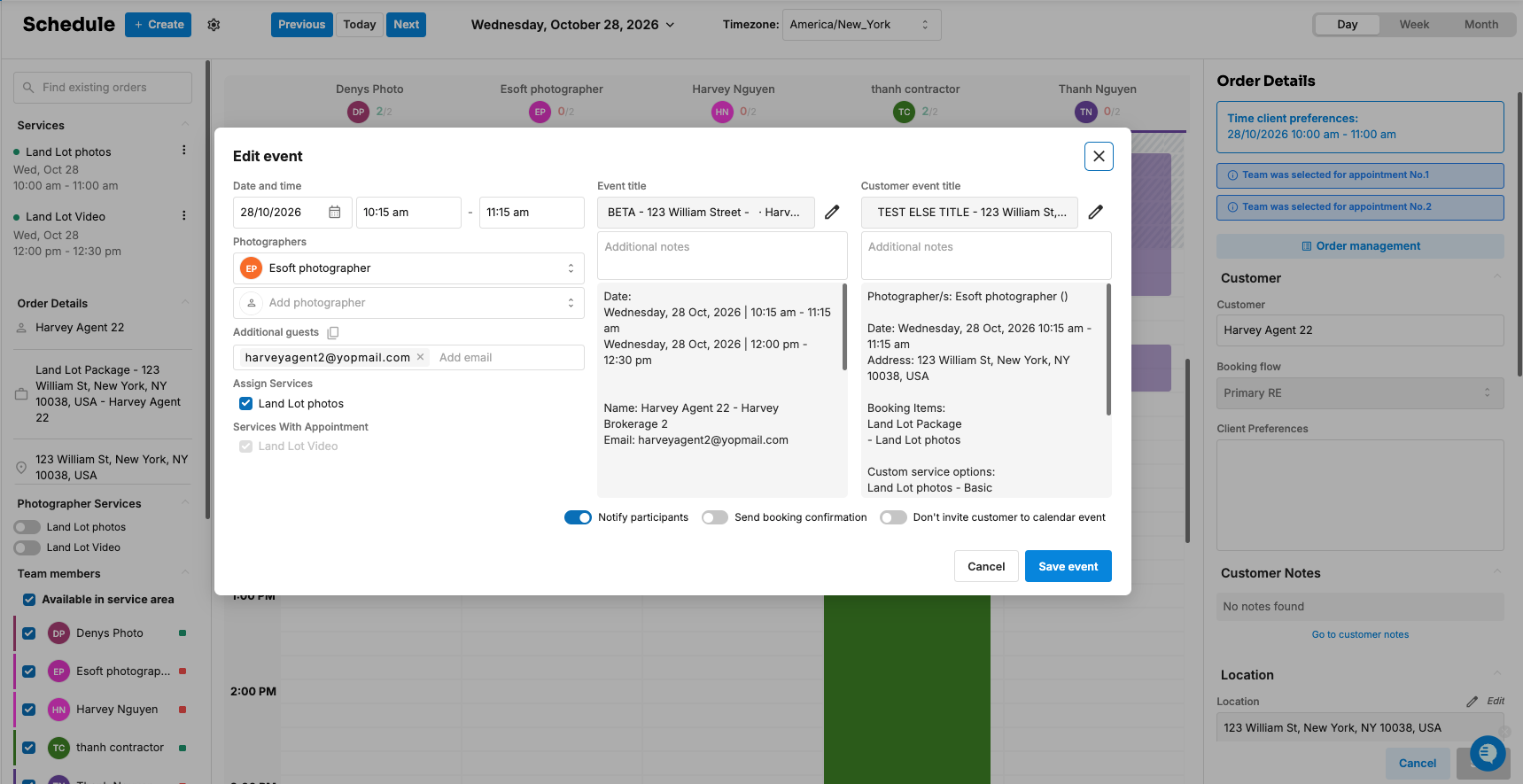This screenshot has height=784, width=1523.
Task: Enable Send booking confirmation switch
Action: point(715,517)
